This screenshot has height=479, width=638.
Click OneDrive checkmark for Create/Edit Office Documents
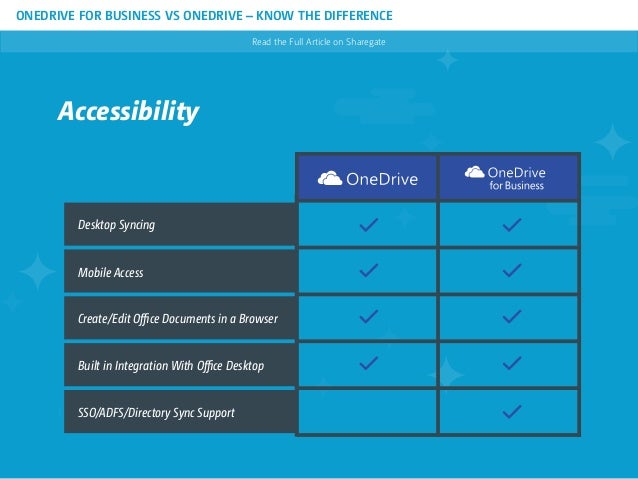click(x=369, y=317)
